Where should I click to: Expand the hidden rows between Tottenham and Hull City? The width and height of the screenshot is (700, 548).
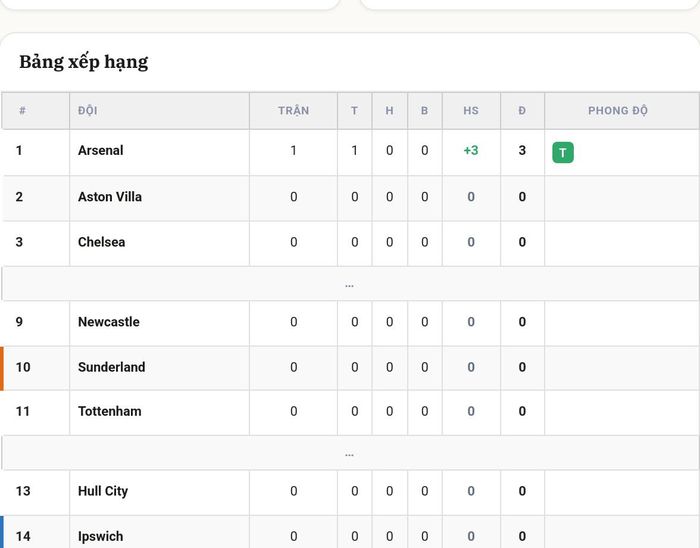point(350,453)
